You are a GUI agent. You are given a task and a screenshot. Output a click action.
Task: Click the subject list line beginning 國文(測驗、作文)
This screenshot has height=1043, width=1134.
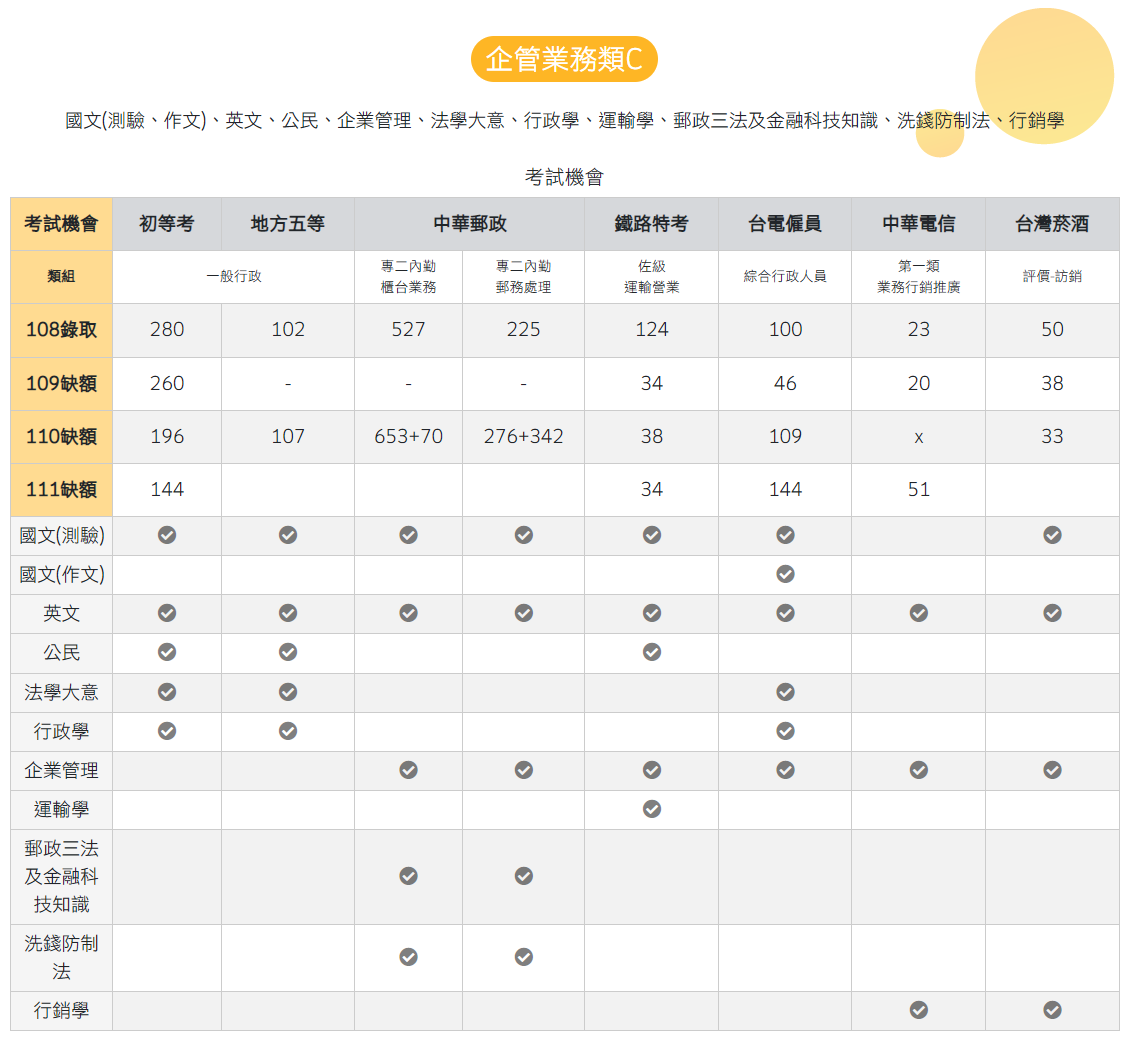(564, 121)
